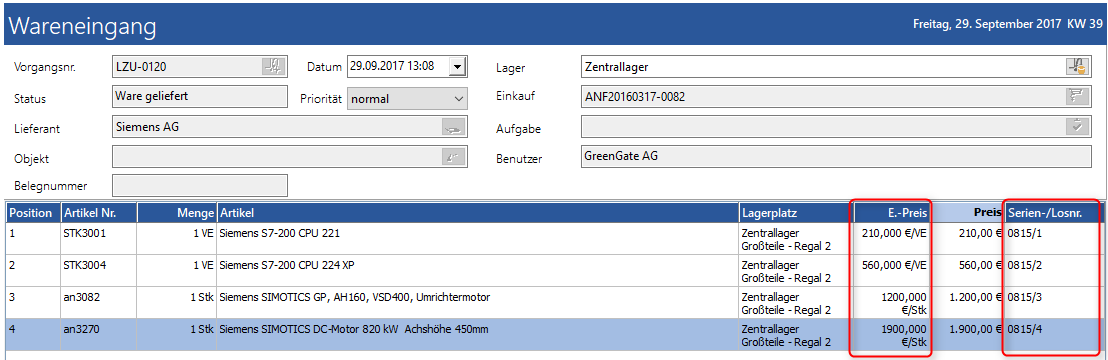Expand the Priorität dropdown showing normal
Screen dimensions: 1108x360
[x=458, y=98]
